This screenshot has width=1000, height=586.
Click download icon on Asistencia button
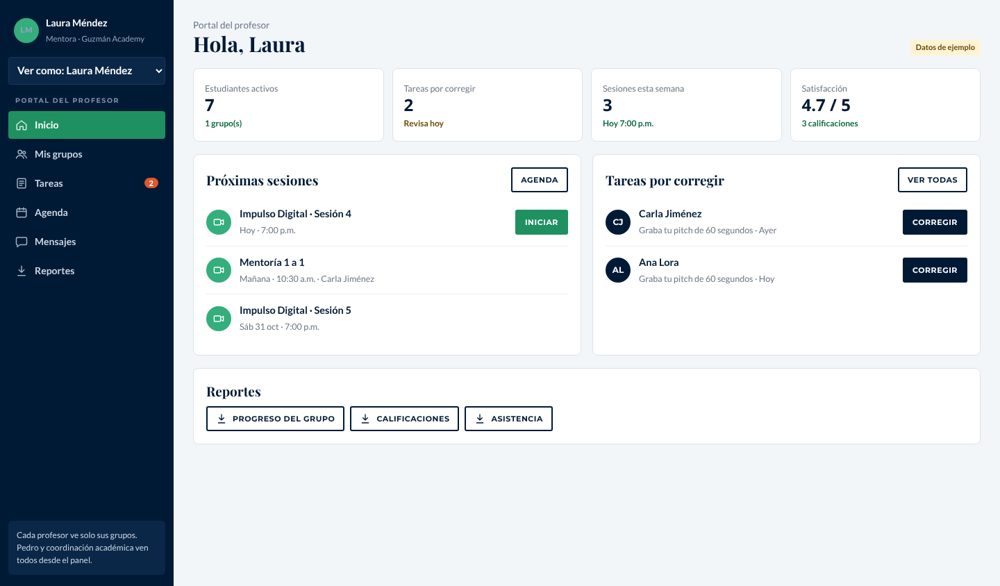[480, 419]
